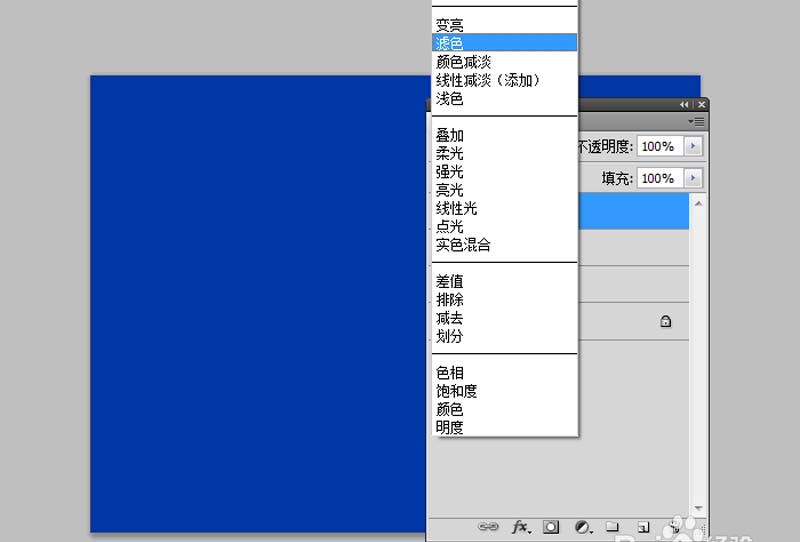Open the fx layer style menu
800x542 pixels.
[521, 526]
